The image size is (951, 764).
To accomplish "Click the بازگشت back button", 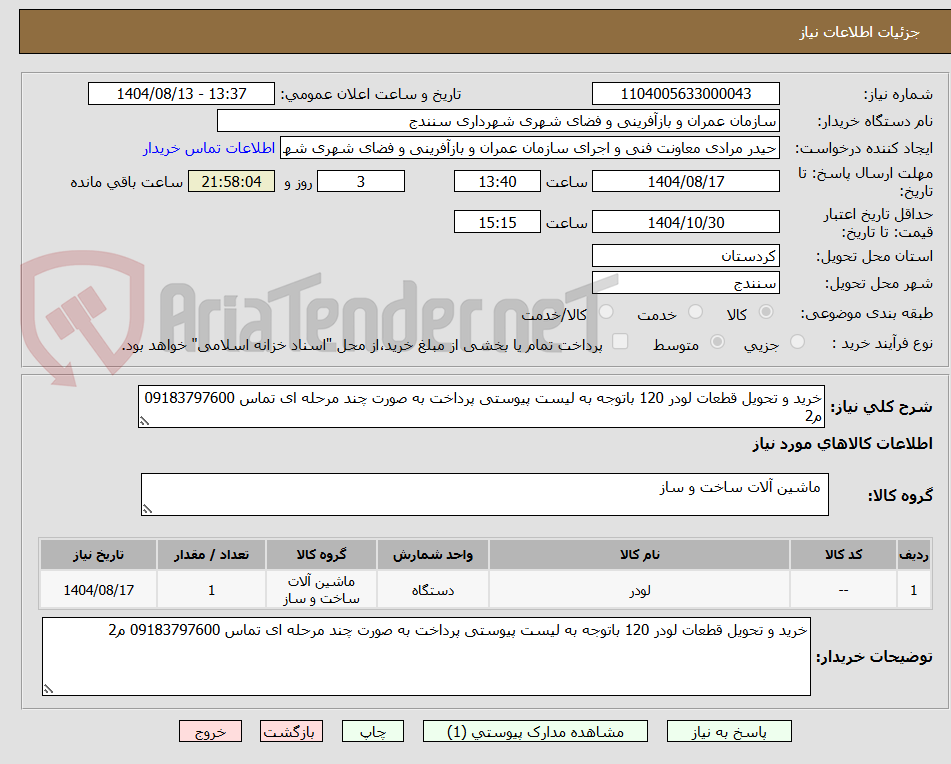I will coord(291,731).
